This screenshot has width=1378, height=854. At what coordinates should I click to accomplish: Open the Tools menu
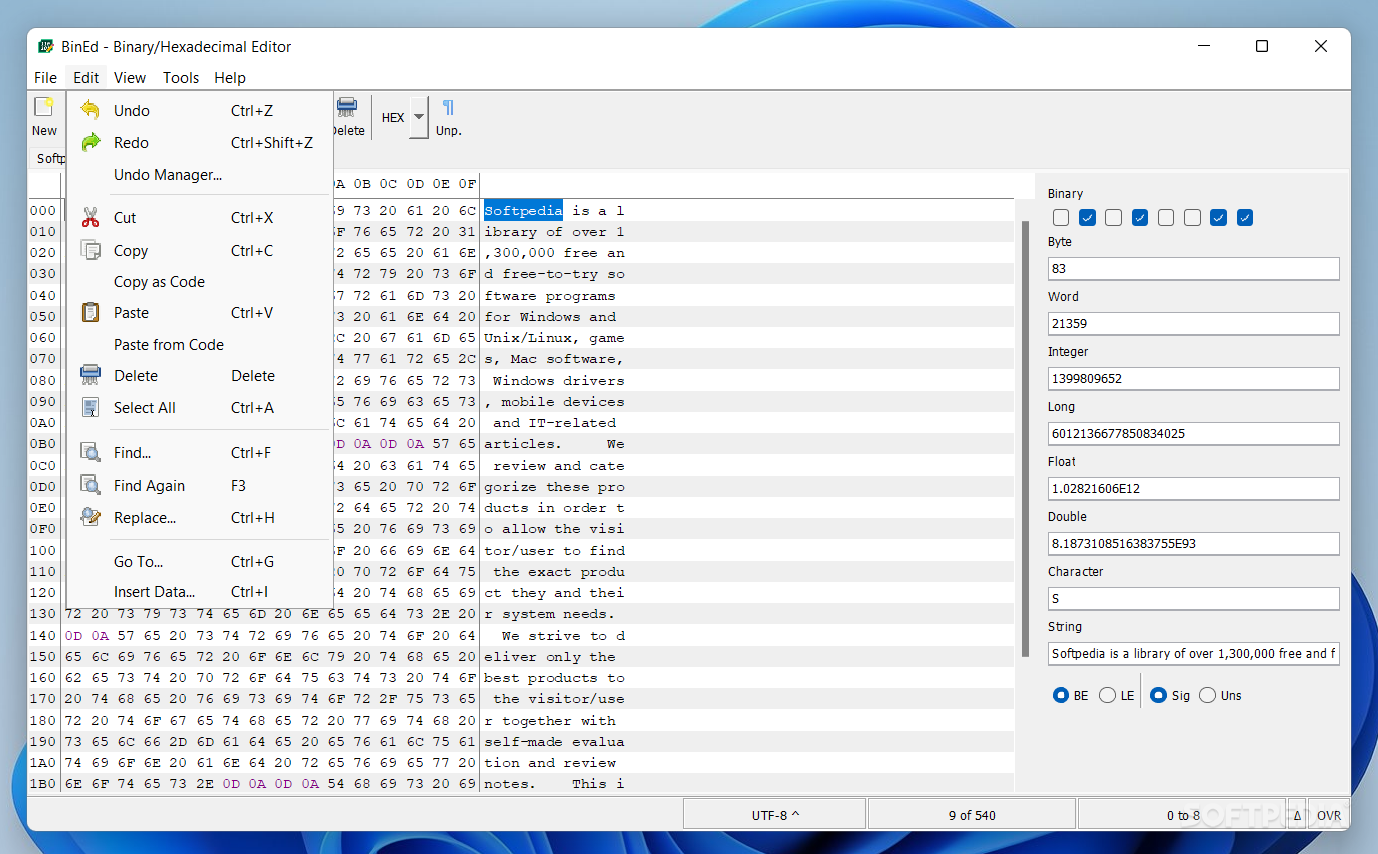[x=181, y=77]
